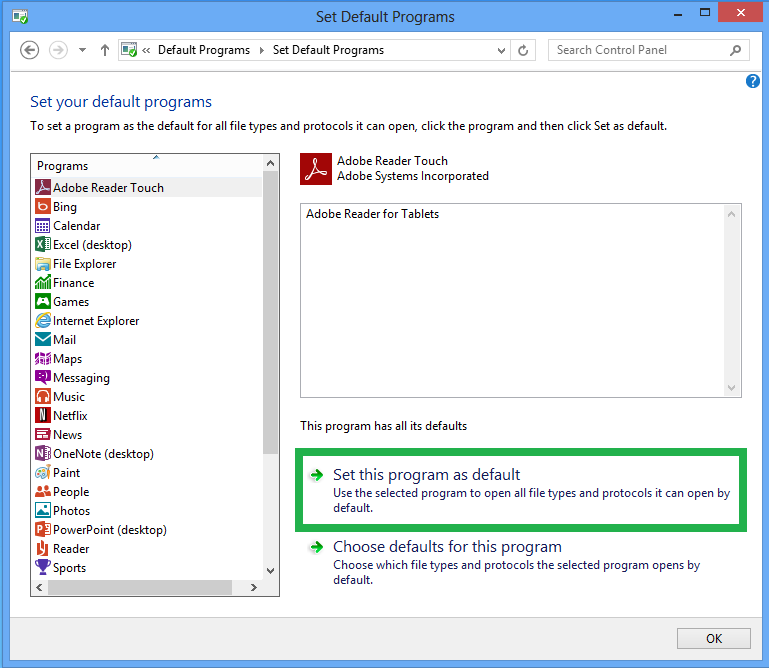This screenshot has height=668, width=769.
Task: Select the Bing program icon
Action: click(x=43, y=206)
